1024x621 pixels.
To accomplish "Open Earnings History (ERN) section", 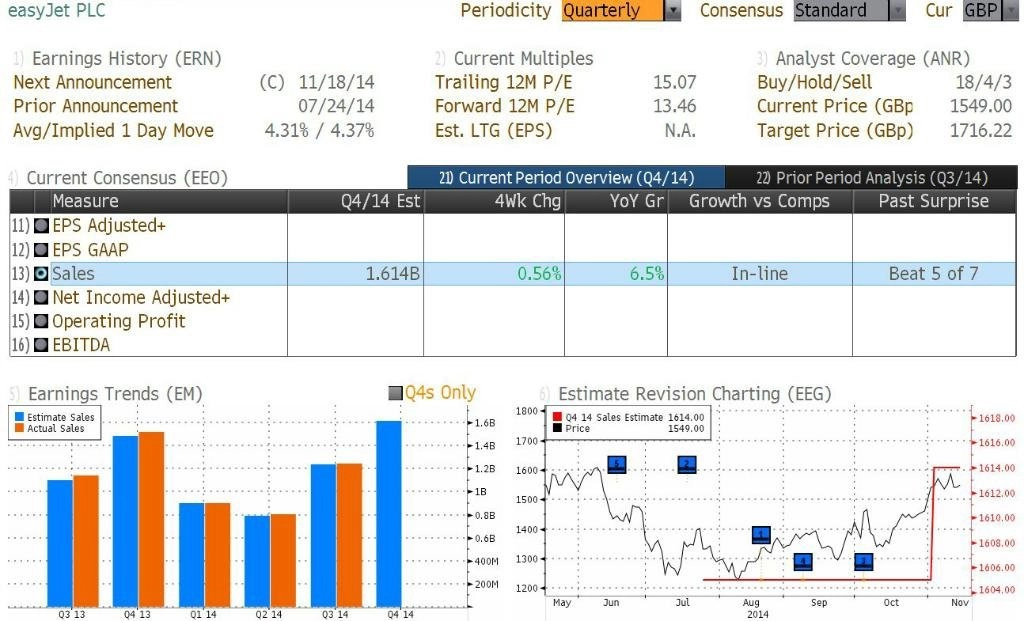I will pos(127,59).
